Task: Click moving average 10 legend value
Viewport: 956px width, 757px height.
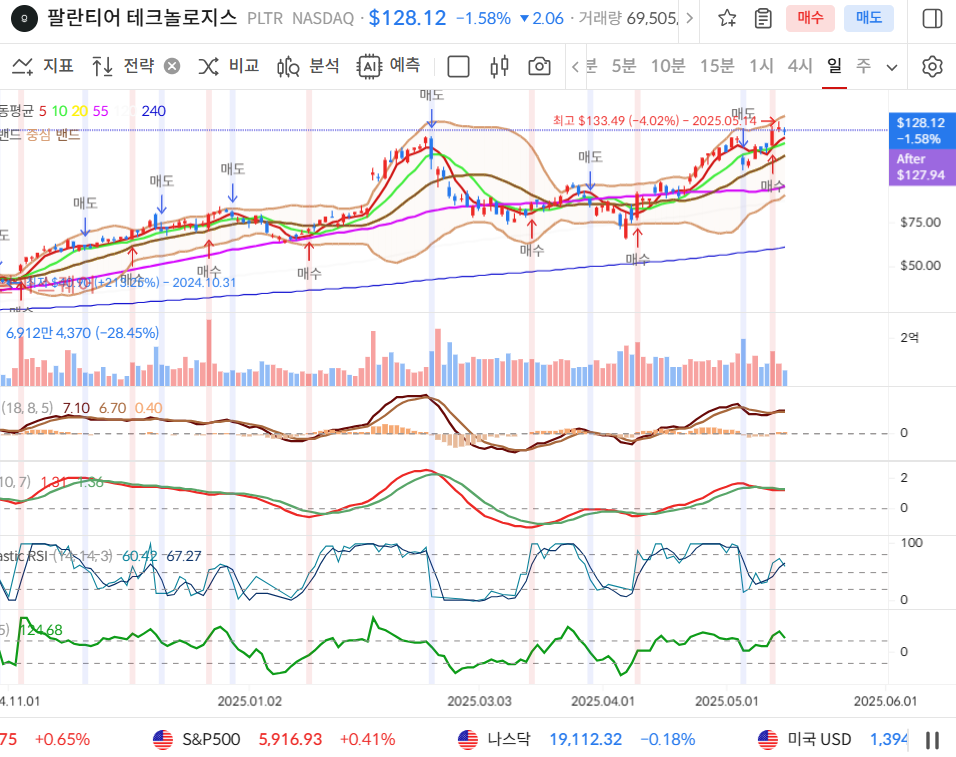Action: pyautogui.click(x=59, y=111)
